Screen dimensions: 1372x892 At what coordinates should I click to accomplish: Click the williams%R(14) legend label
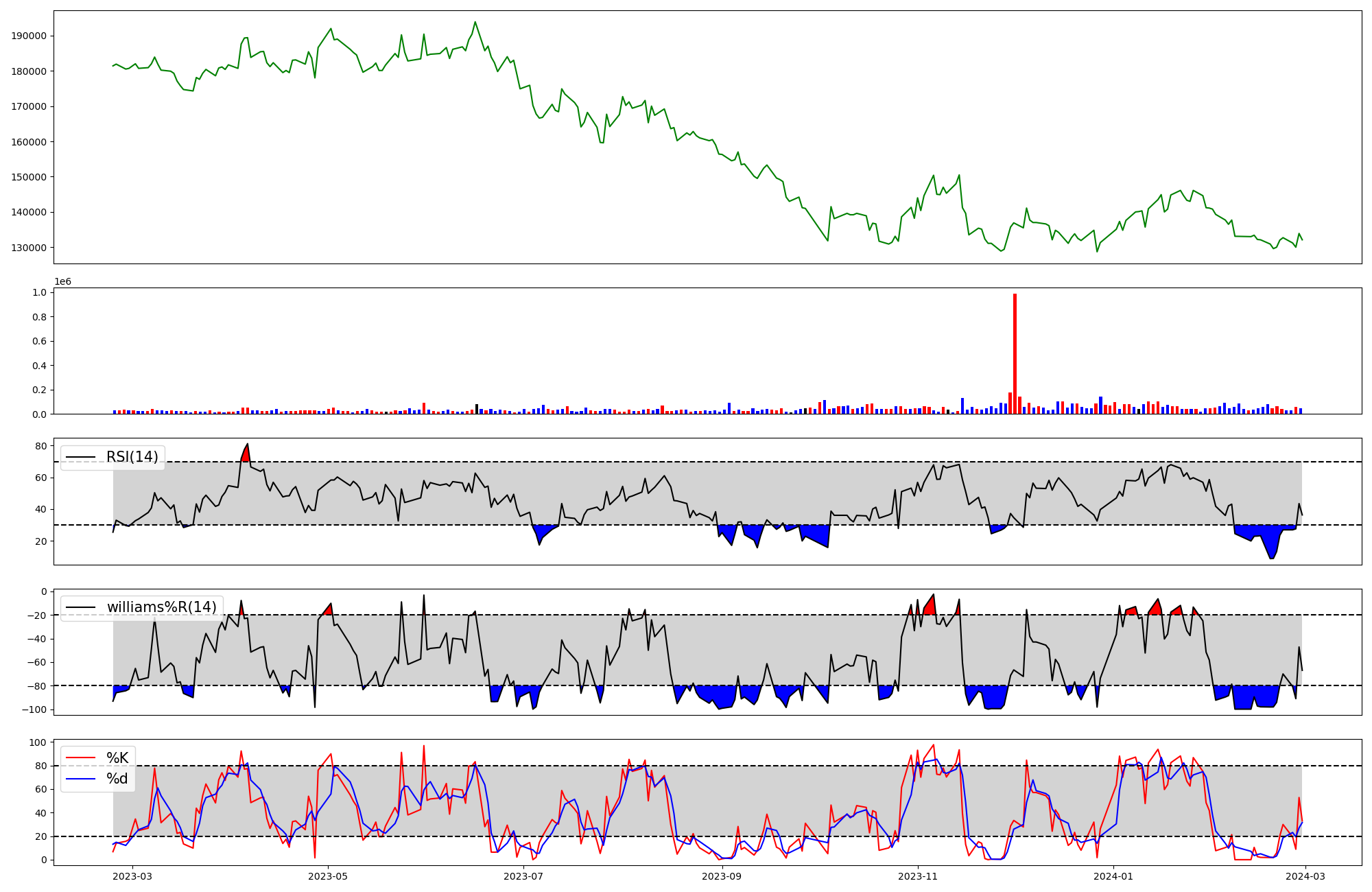click(x=161, y=607)
